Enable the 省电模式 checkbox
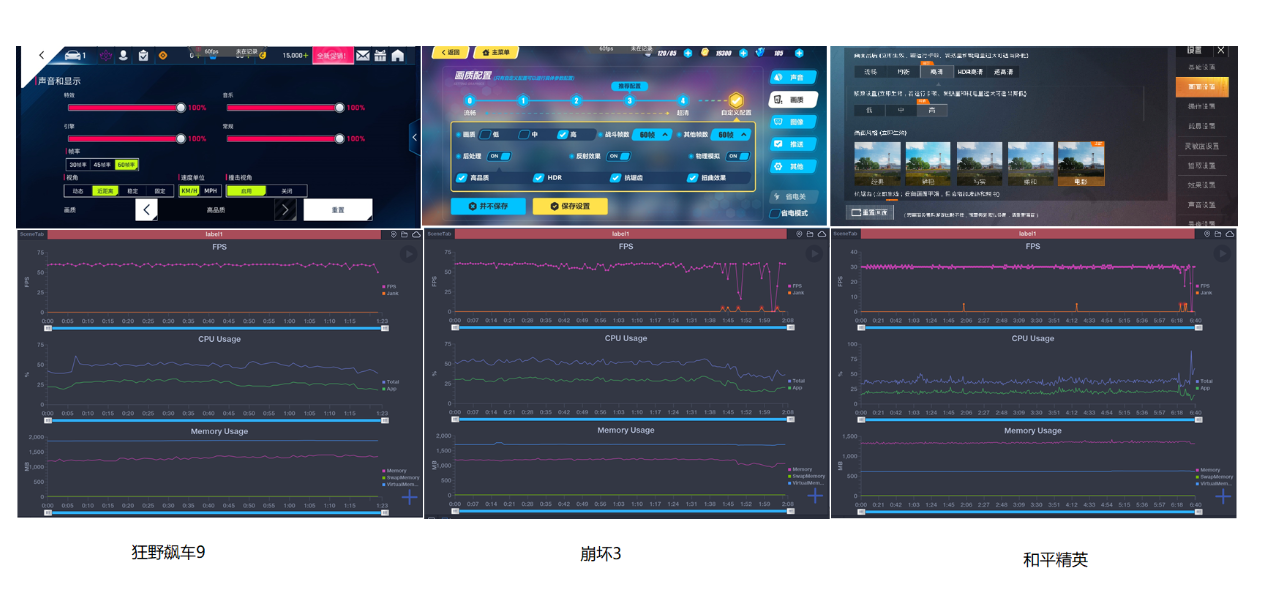This screenshot has height=594, width=1263. pos(775,213)
